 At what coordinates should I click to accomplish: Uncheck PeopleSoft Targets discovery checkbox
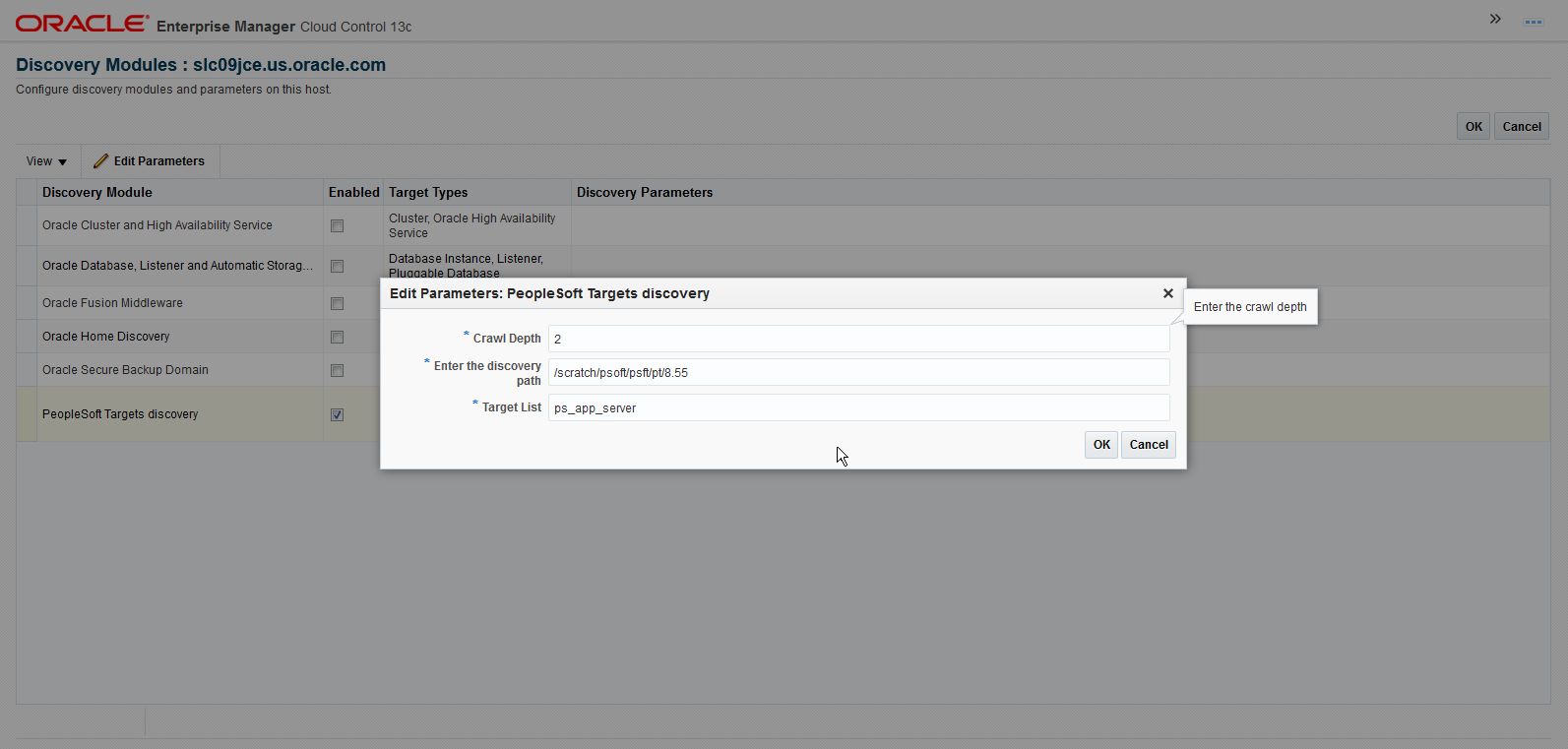[337, 414]
